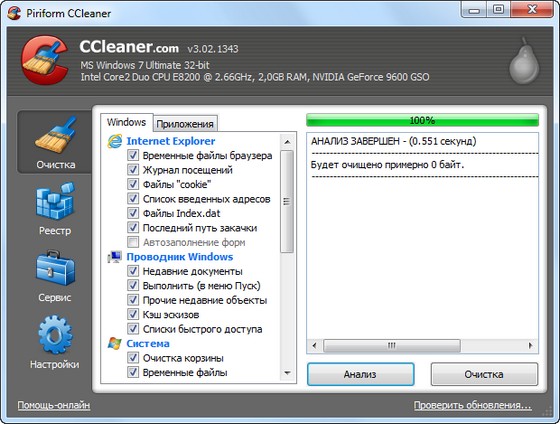Click the CCleaner logo in header

click(45, 60)
